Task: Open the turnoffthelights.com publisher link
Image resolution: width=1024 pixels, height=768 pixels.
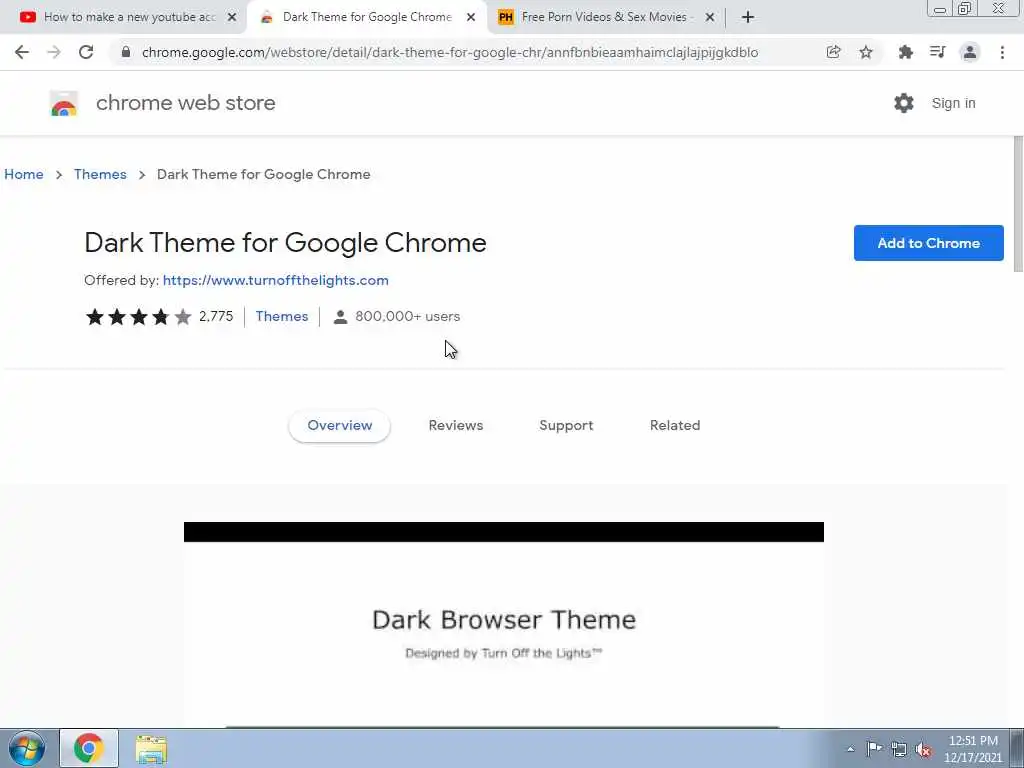Action: pyautogui.click(x=276, y=280)
